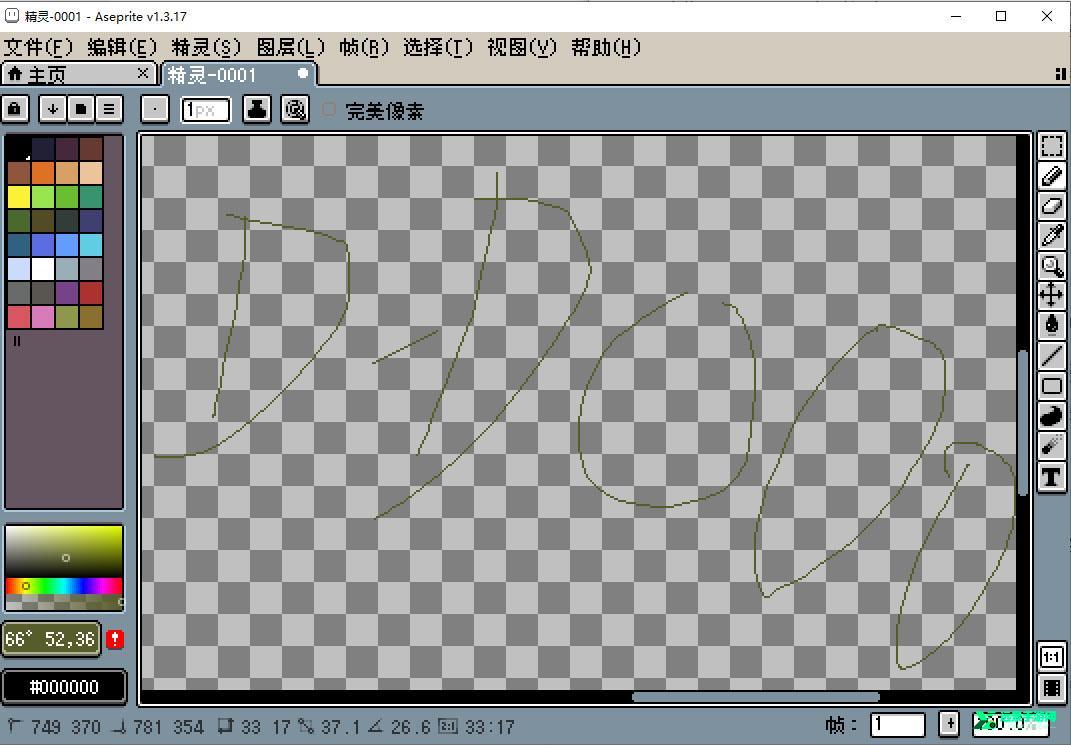Select the rectangular marquee tool
This screenshot has width=1071, height=745.
click(1052, 145)
